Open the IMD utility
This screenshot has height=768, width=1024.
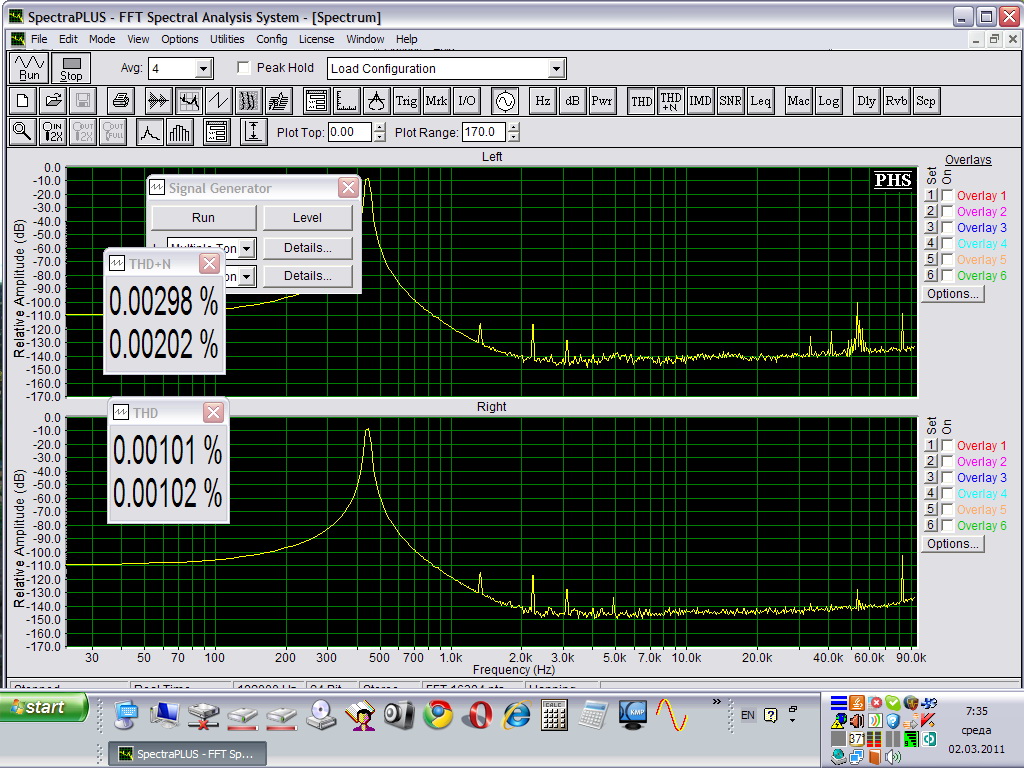coord(700,101)
